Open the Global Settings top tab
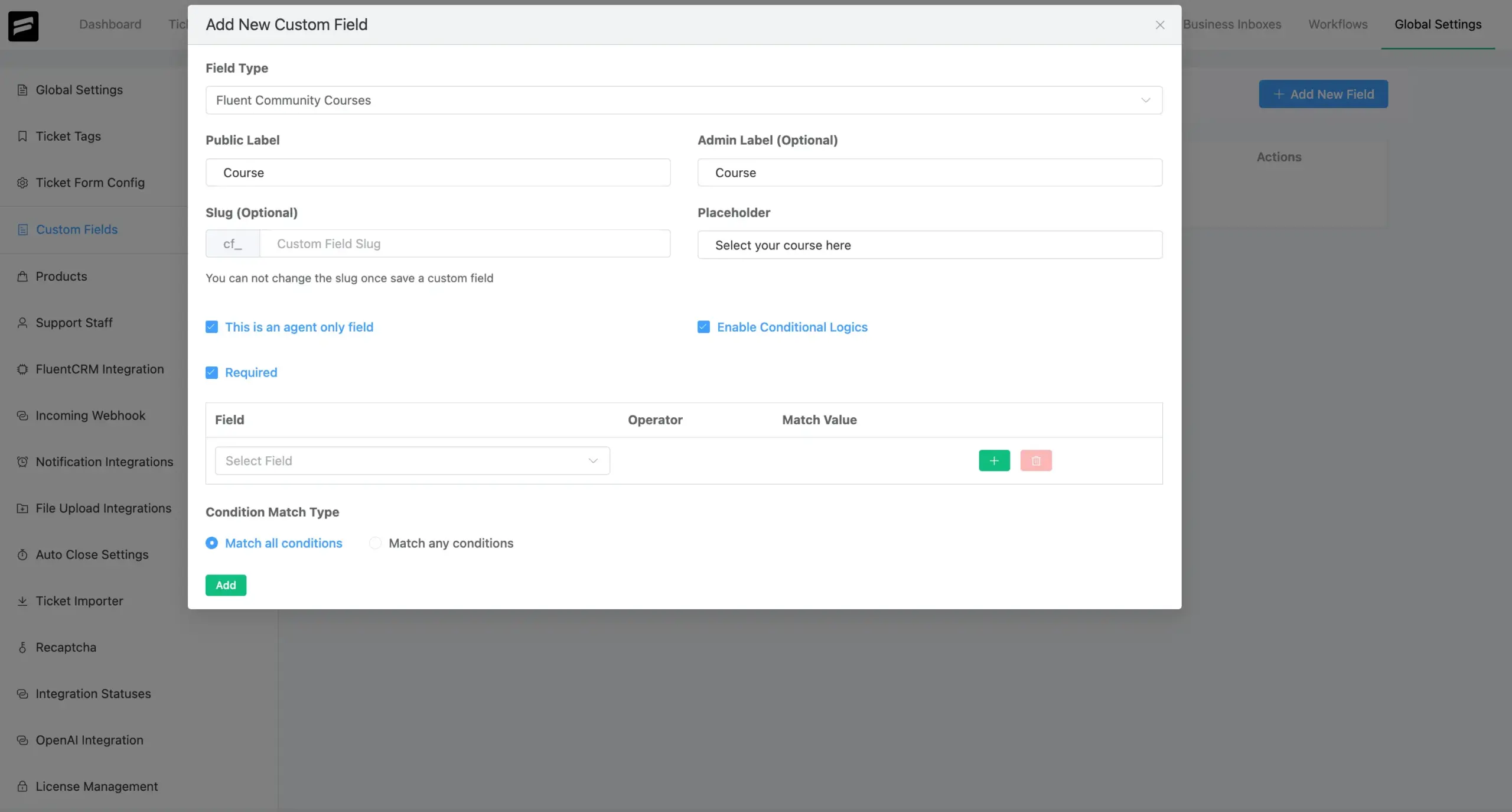 click(1438, 24)
